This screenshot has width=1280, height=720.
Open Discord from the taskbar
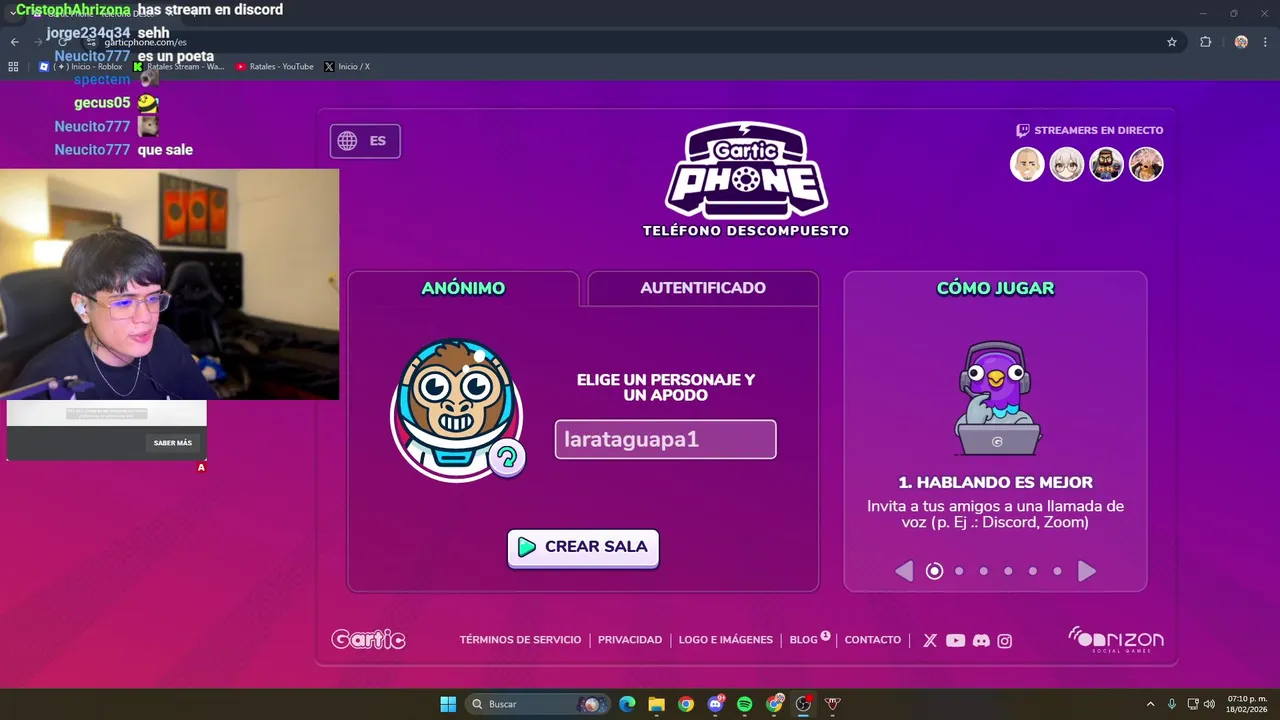pyautogui.click(x=715, y=704)
